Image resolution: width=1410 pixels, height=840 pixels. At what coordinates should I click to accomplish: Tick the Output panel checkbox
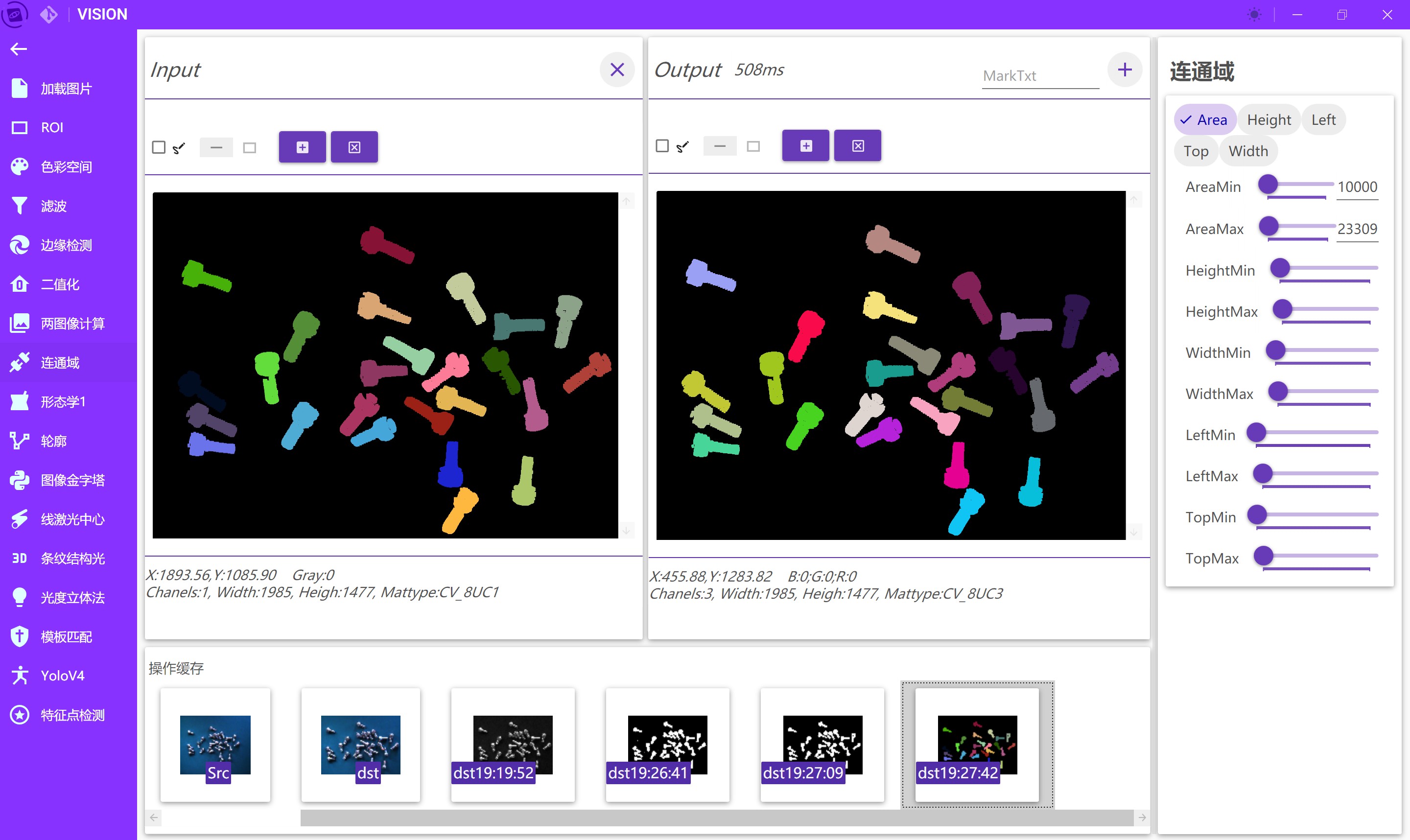point(662,146)
